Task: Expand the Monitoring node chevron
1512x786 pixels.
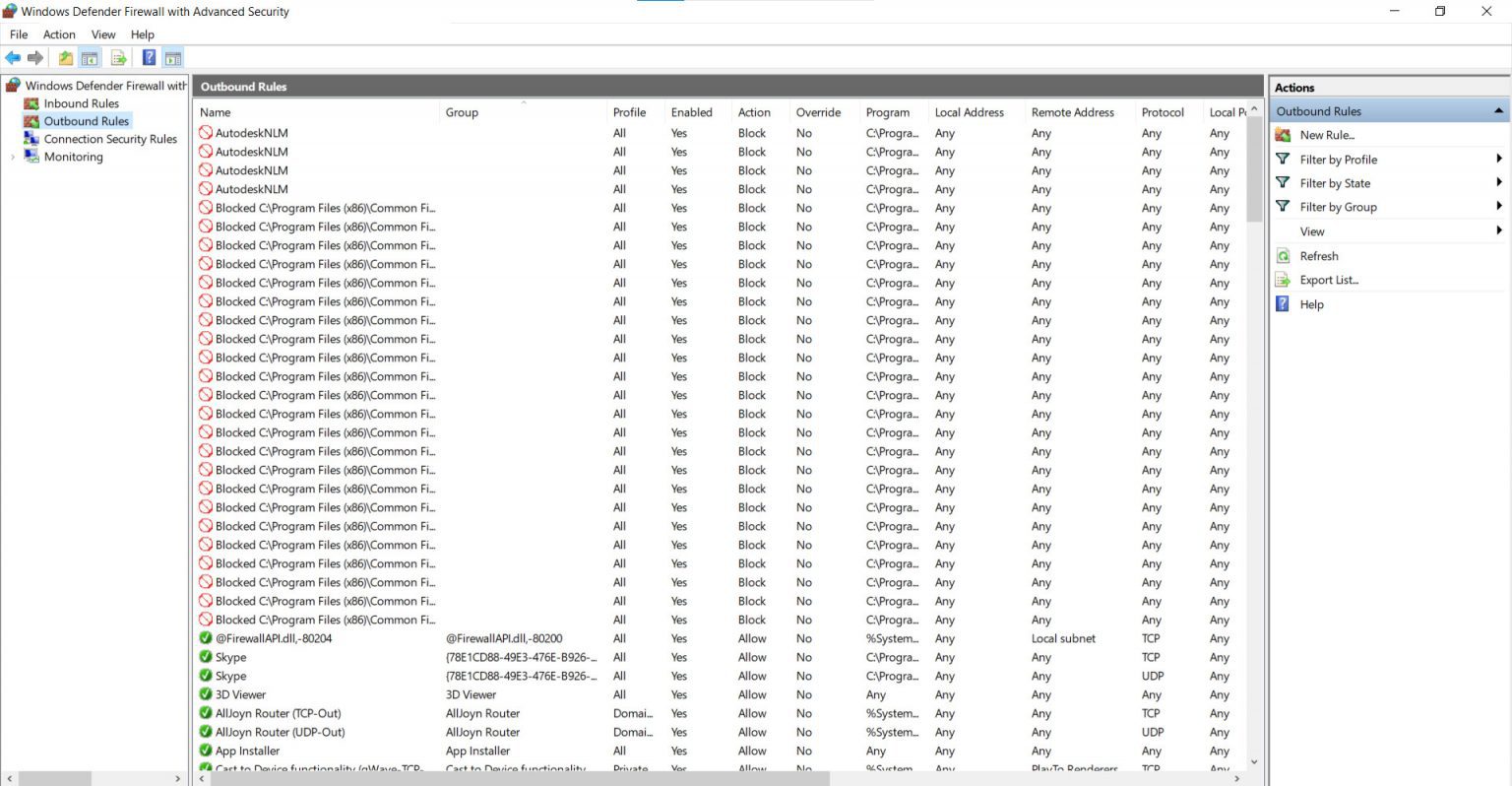Action: (12, 157)
